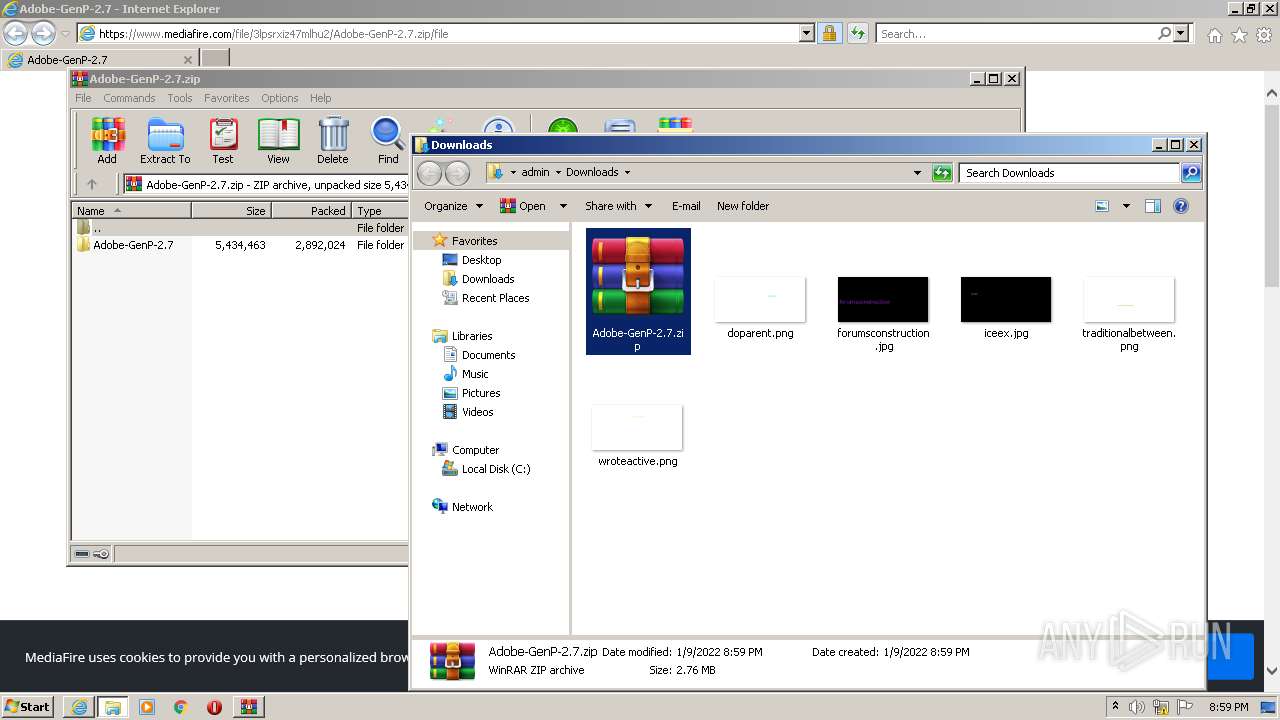Expand view options dropdown arrow in Explorer

click(1126, 206)
